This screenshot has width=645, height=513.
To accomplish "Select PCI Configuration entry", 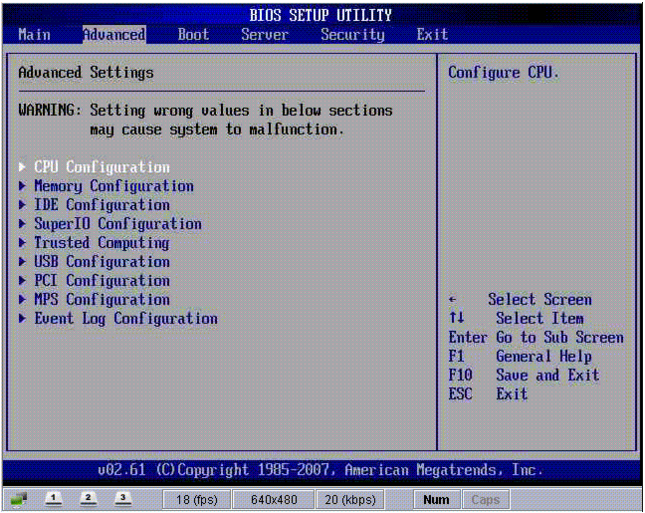I will [101, 281].
